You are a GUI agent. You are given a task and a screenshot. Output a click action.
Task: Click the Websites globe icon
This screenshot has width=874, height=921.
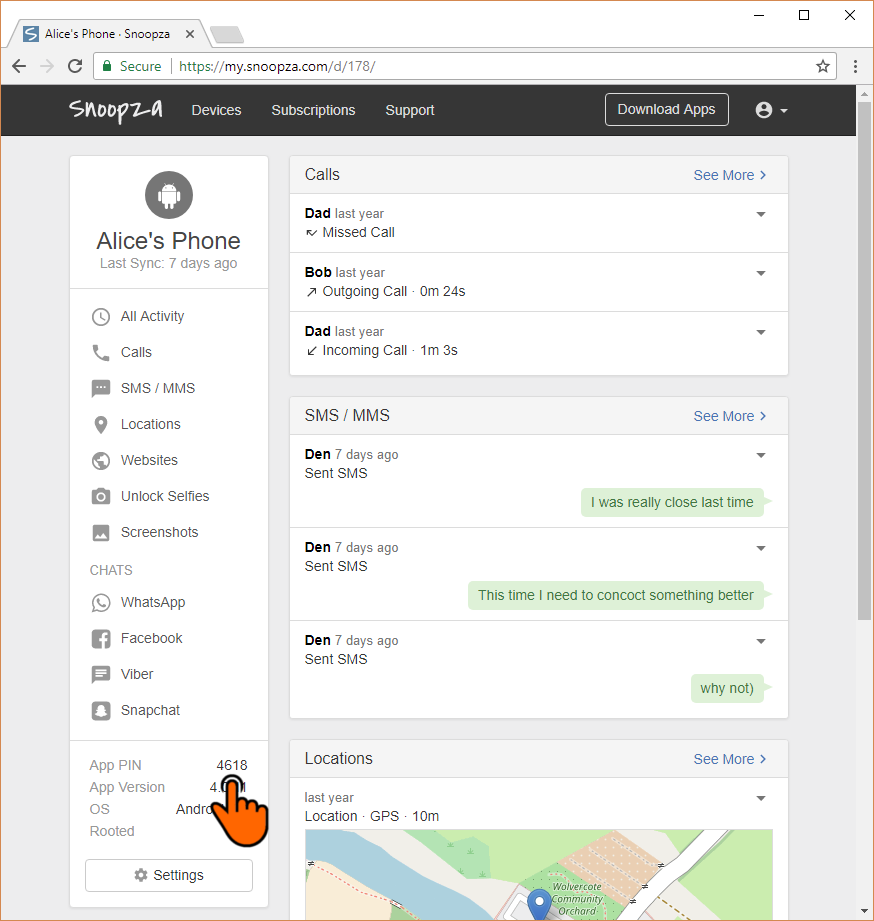(100, 461)
